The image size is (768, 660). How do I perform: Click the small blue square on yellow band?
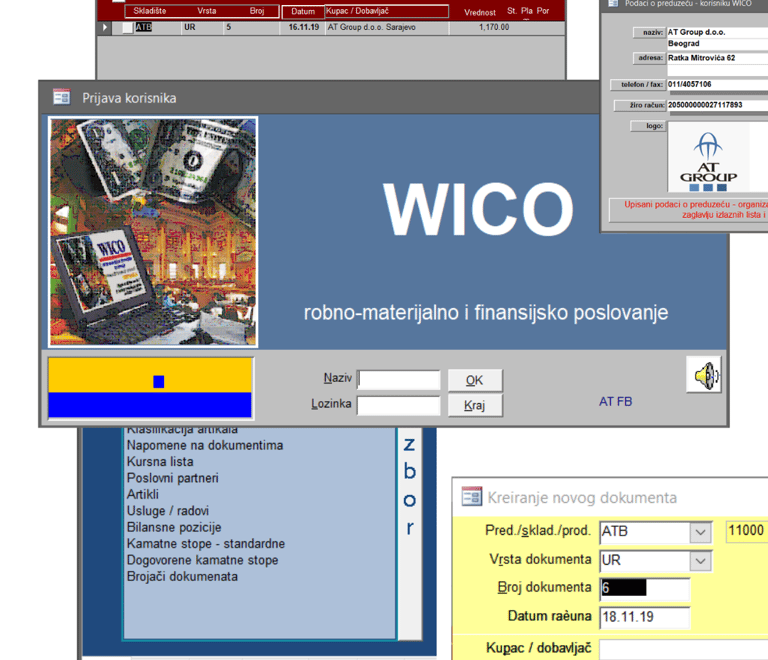(x=159, y=381)
